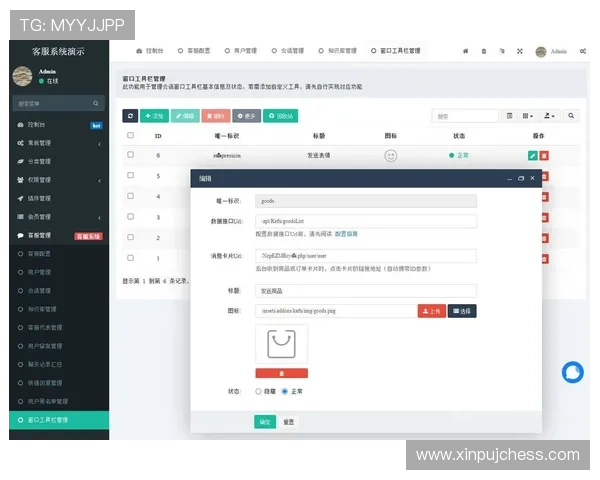600x480 pixels.
Task: Toggle fullscreen with the expand icon
Action: click(x=520, y=51)
